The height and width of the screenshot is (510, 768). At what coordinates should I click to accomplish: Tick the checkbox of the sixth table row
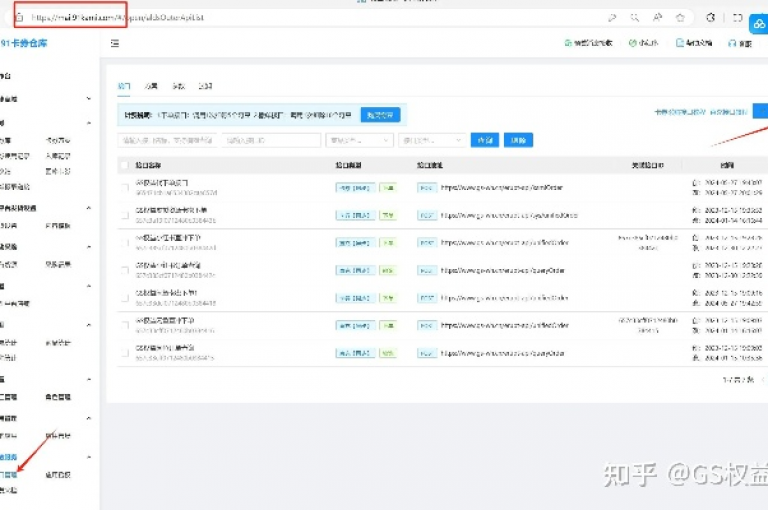pyautogui.click(x=125, y=325)
